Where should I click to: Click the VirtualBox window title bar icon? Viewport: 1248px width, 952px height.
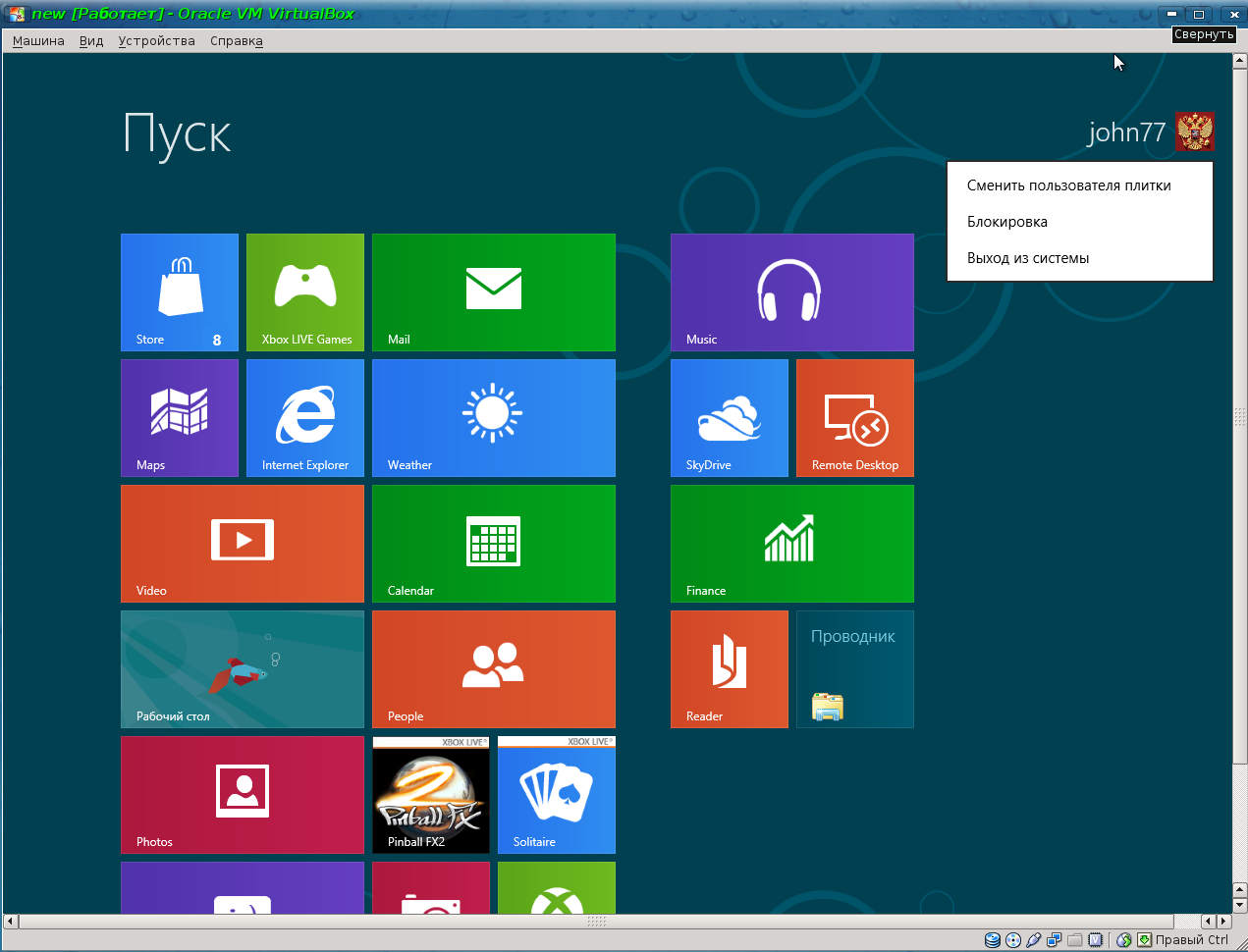tap(16, 14)
